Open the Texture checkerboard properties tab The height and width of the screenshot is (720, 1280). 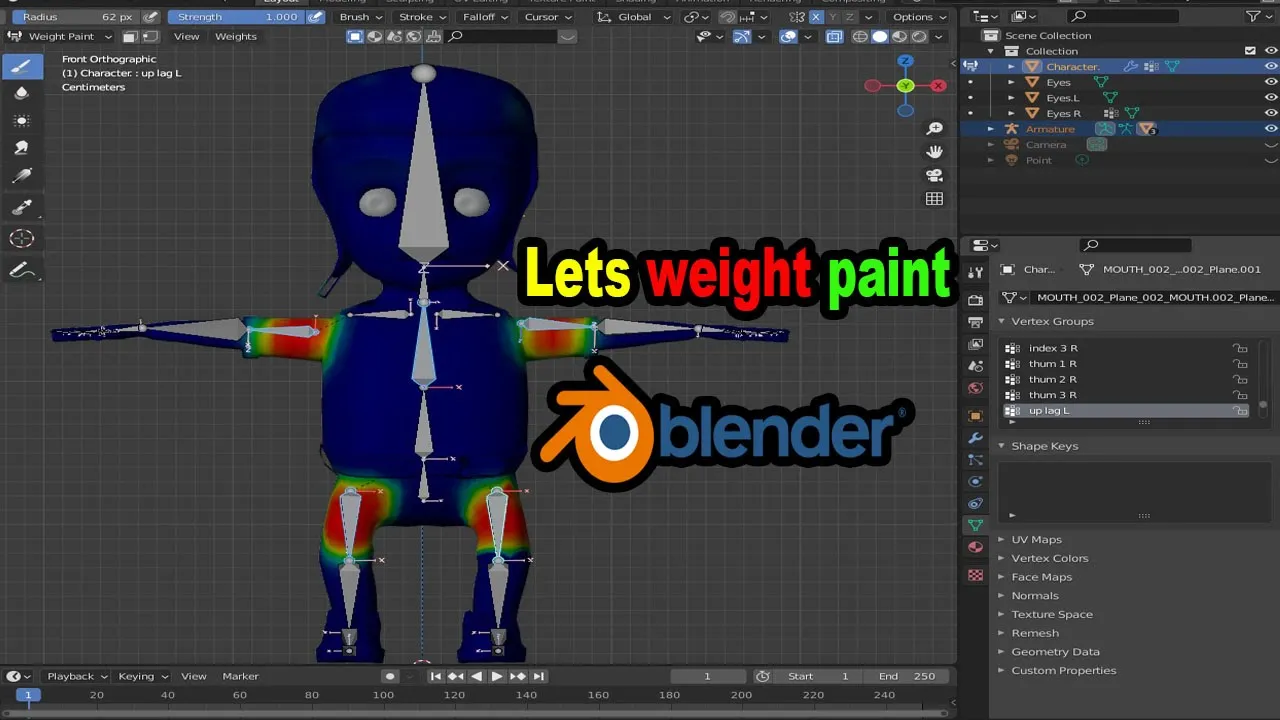(x=976, y=575)
